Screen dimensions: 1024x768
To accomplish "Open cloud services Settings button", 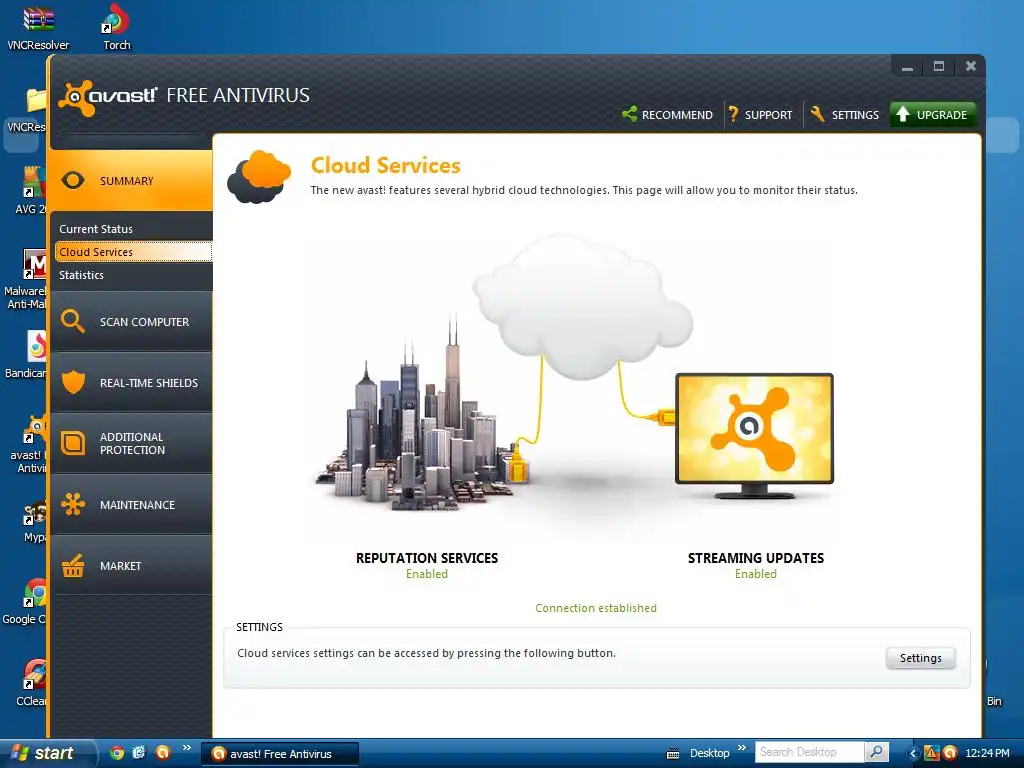I will click(921, 658).
